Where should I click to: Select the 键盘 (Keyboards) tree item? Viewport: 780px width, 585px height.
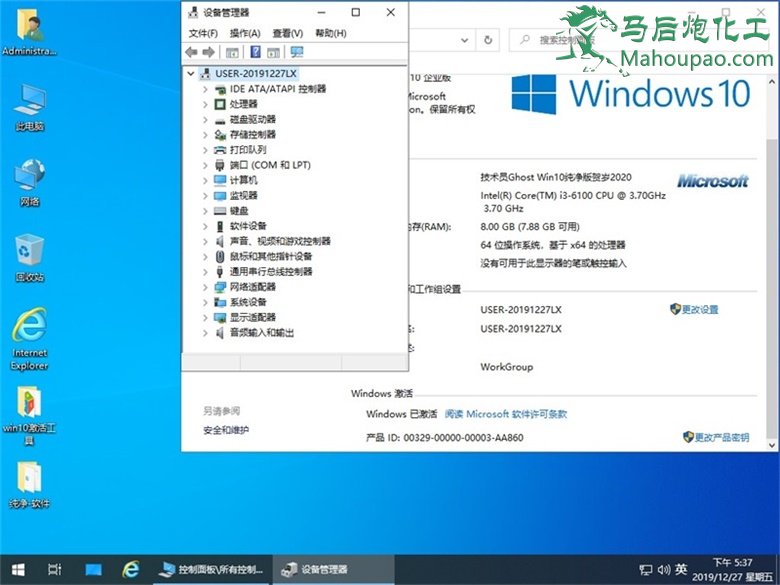point(239,211)
